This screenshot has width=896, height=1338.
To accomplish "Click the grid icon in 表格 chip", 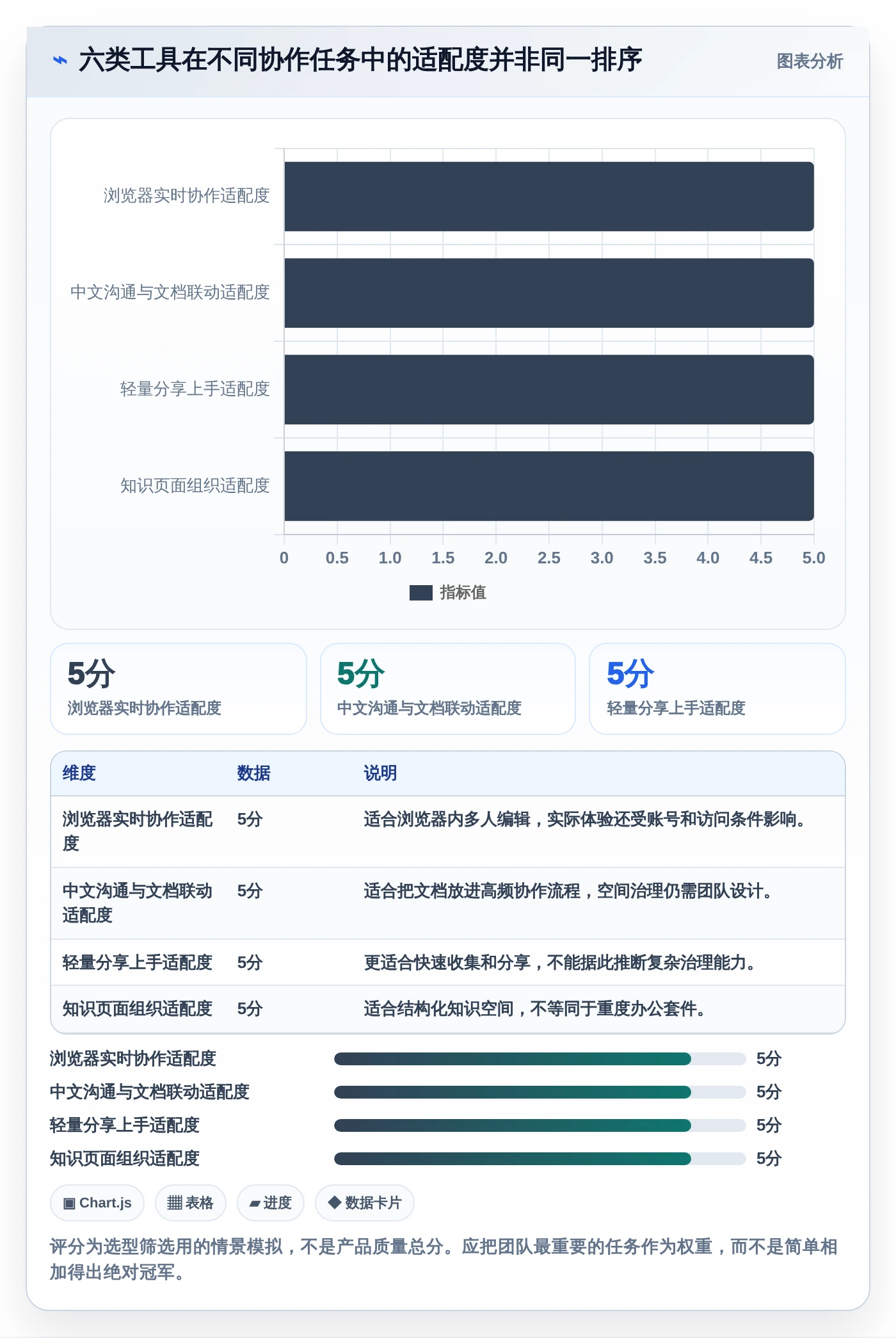I will tap(175, 1203).
